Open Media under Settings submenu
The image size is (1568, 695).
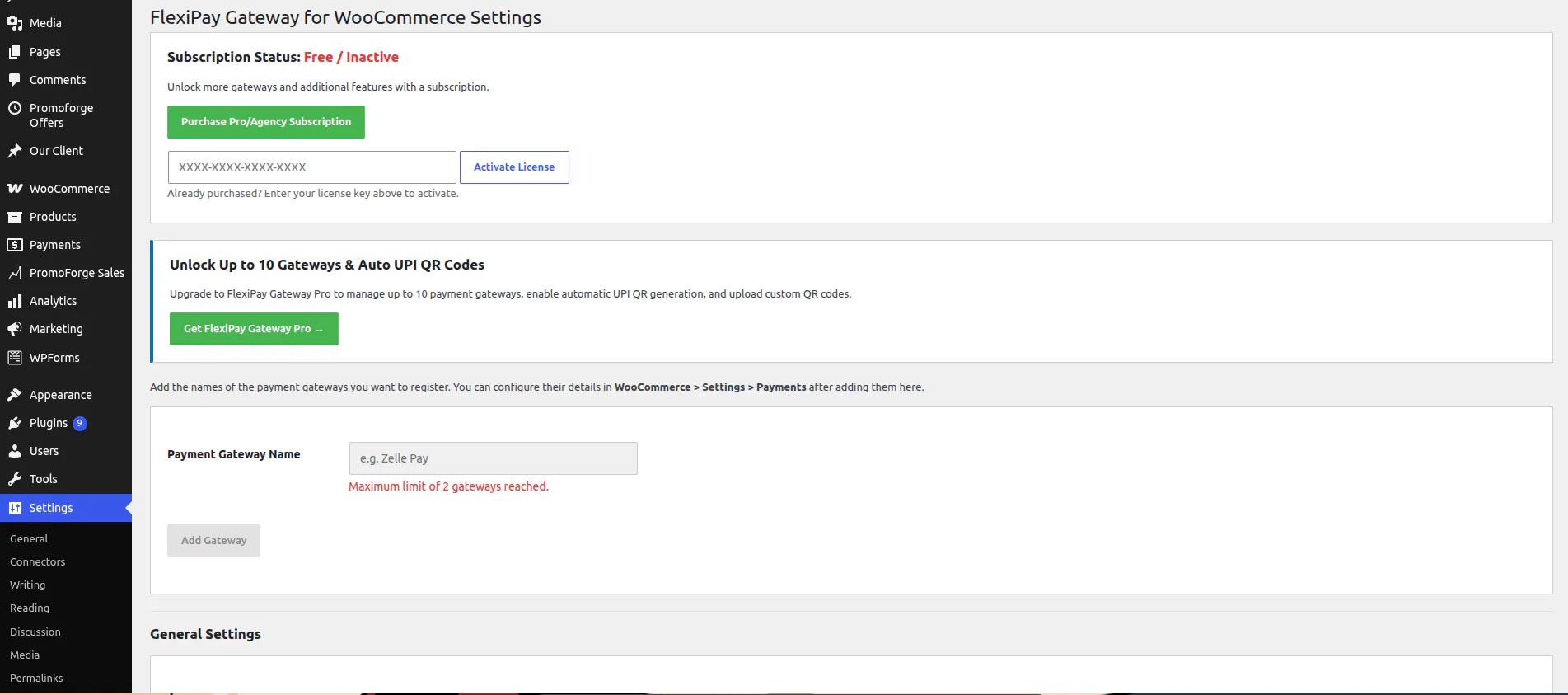click(x=25, y=655)
